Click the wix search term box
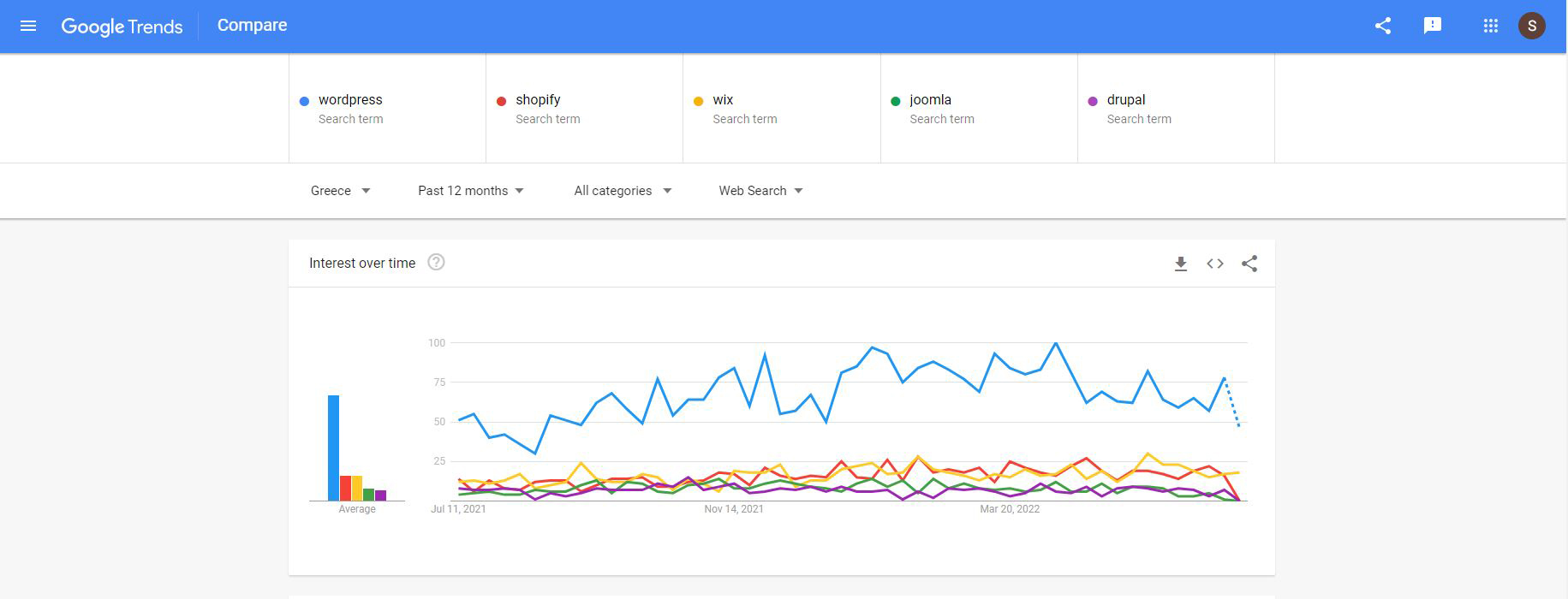The width and height of the screenshot is (1568, 599). 781,109
